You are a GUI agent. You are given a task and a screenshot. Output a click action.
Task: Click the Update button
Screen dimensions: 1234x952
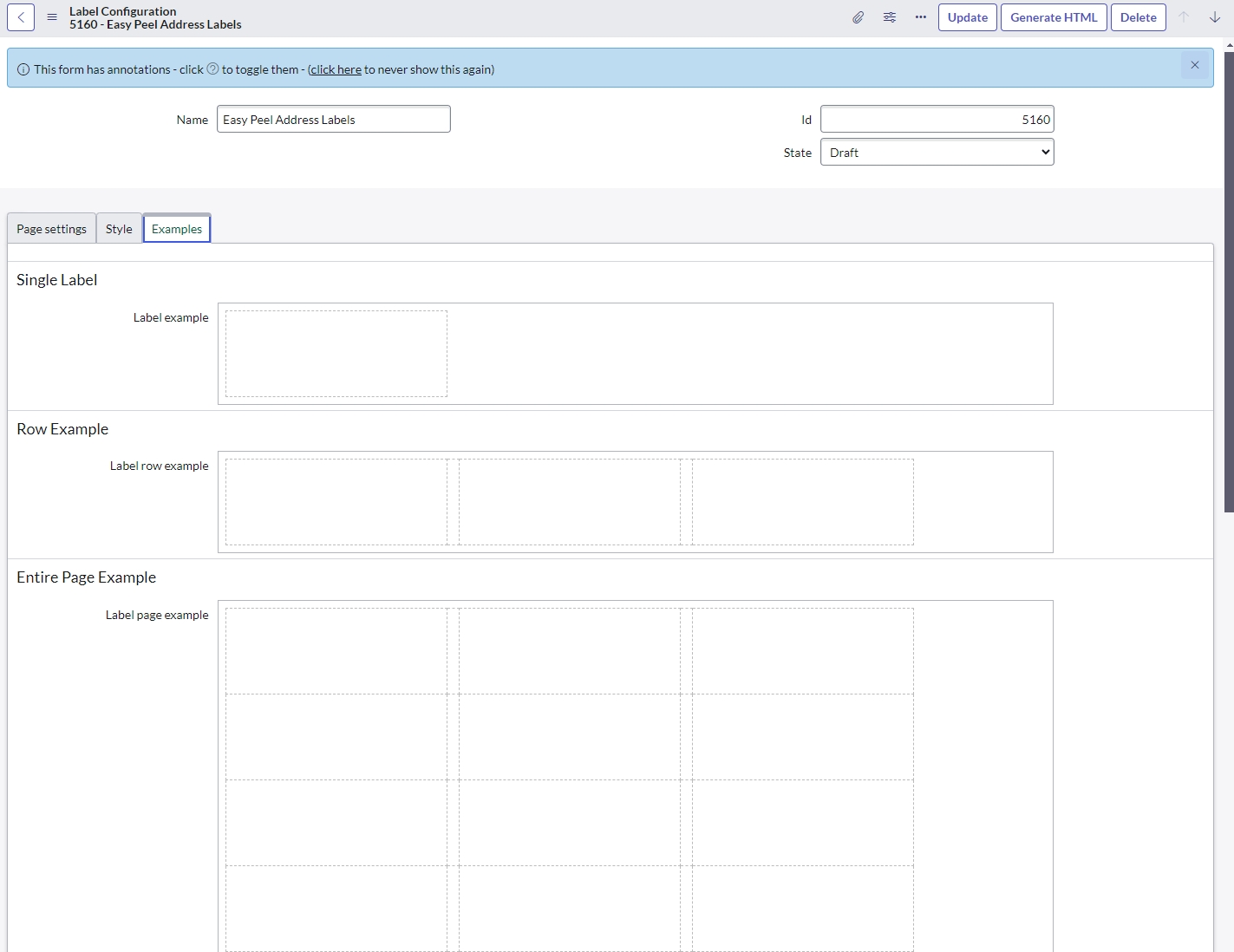pos(967,17)
